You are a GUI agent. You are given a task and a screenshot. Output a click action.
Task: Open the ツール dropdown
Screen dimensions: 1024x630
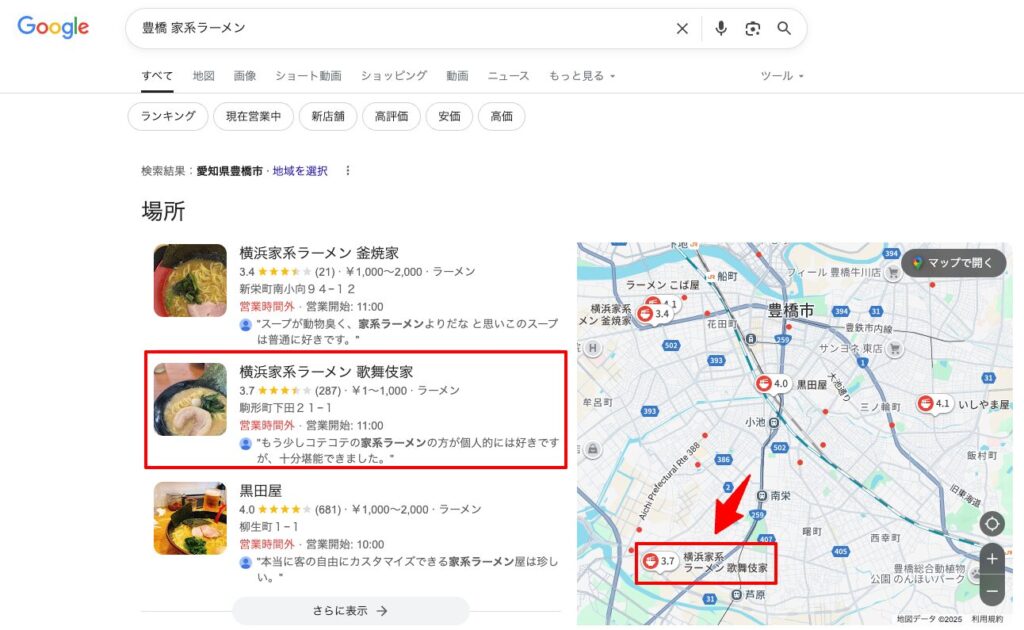point(782,76)
